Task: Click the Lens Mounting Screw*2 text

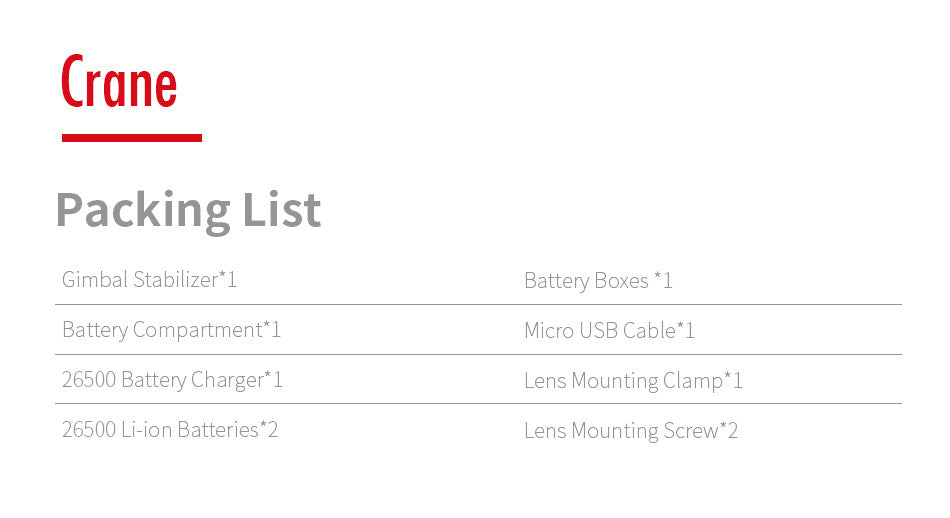Action: [631, 431]
